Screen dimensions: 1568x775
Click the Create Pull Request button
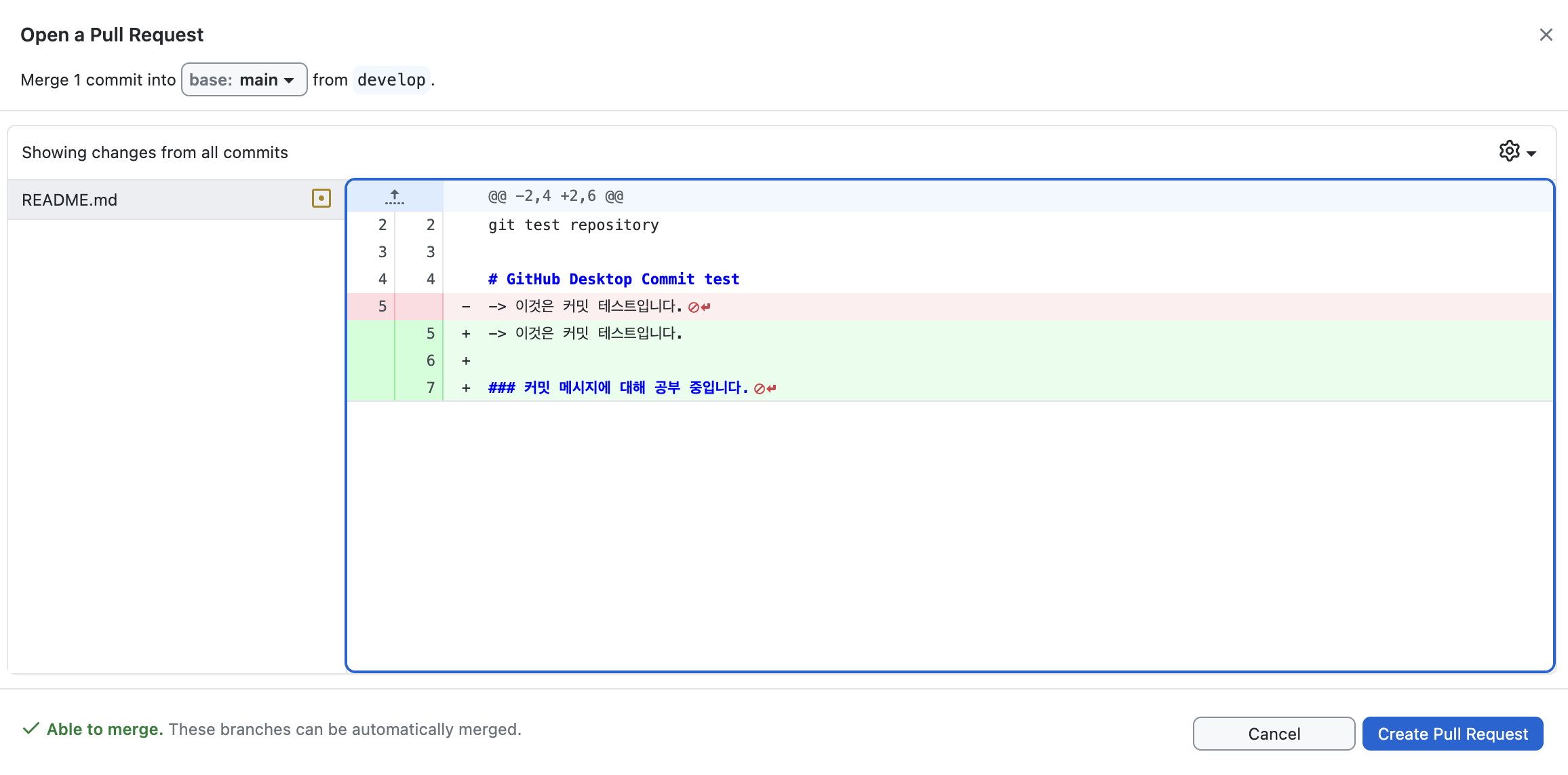pyautogui.click(x=1452, y=734)
